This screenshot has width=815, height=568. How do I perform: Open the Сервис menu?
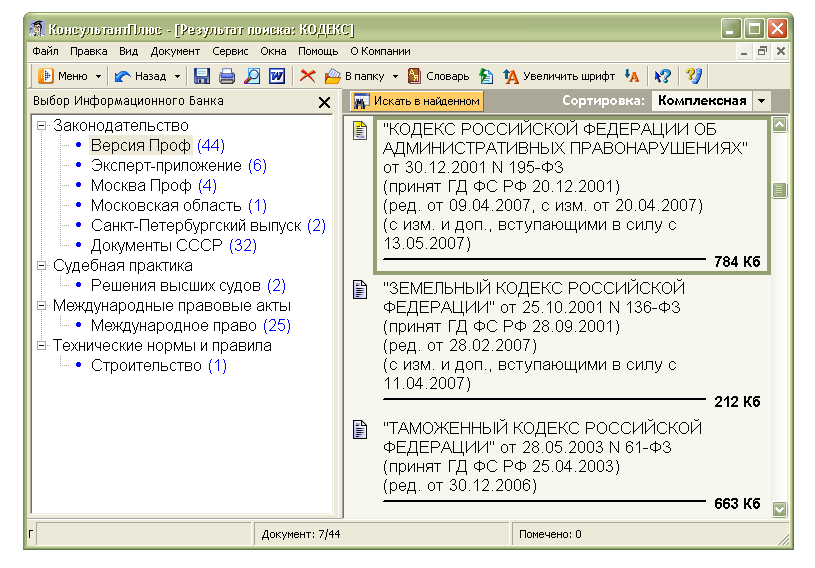230,51
